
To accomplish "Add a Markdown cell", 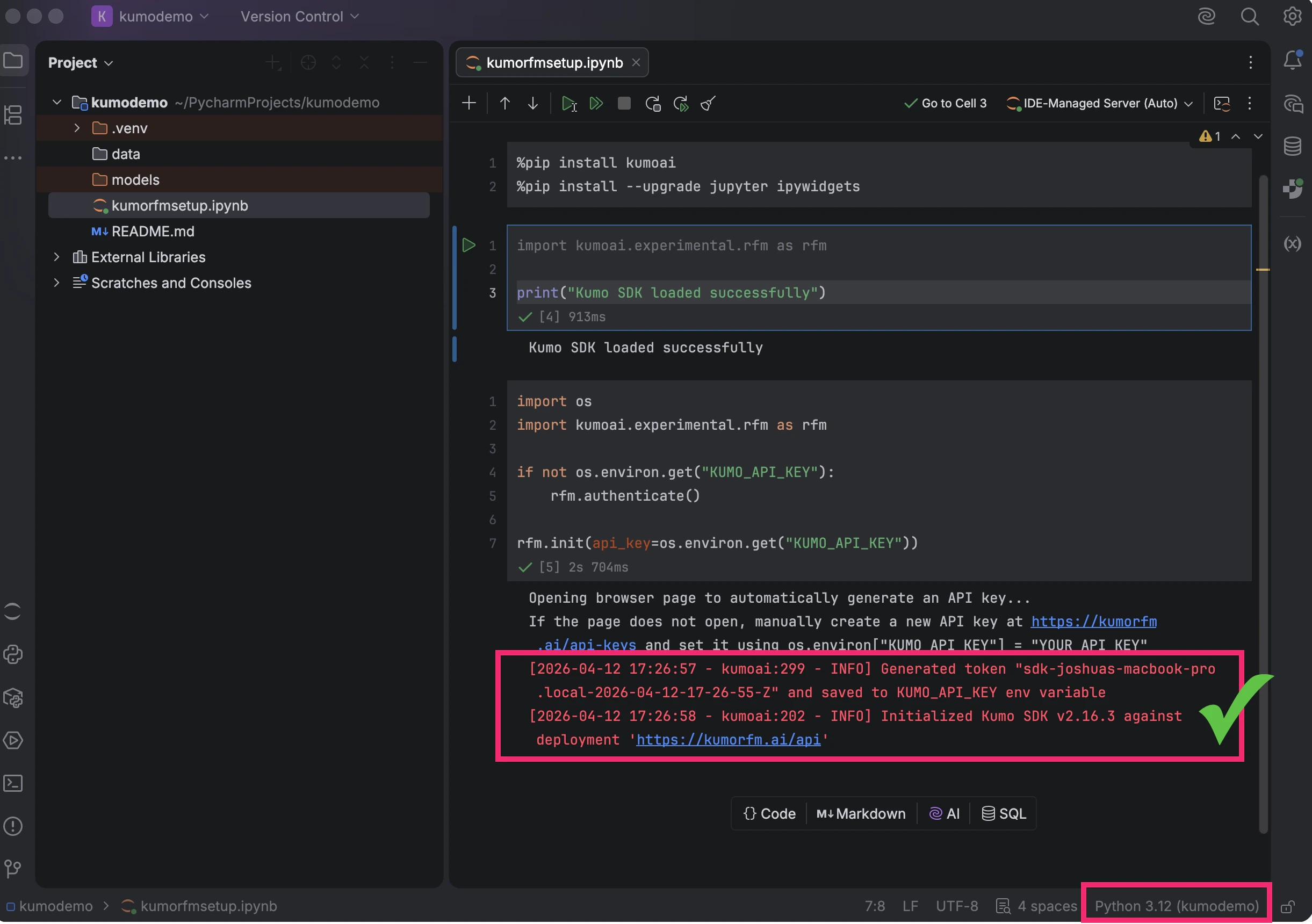I will [861, 813].
